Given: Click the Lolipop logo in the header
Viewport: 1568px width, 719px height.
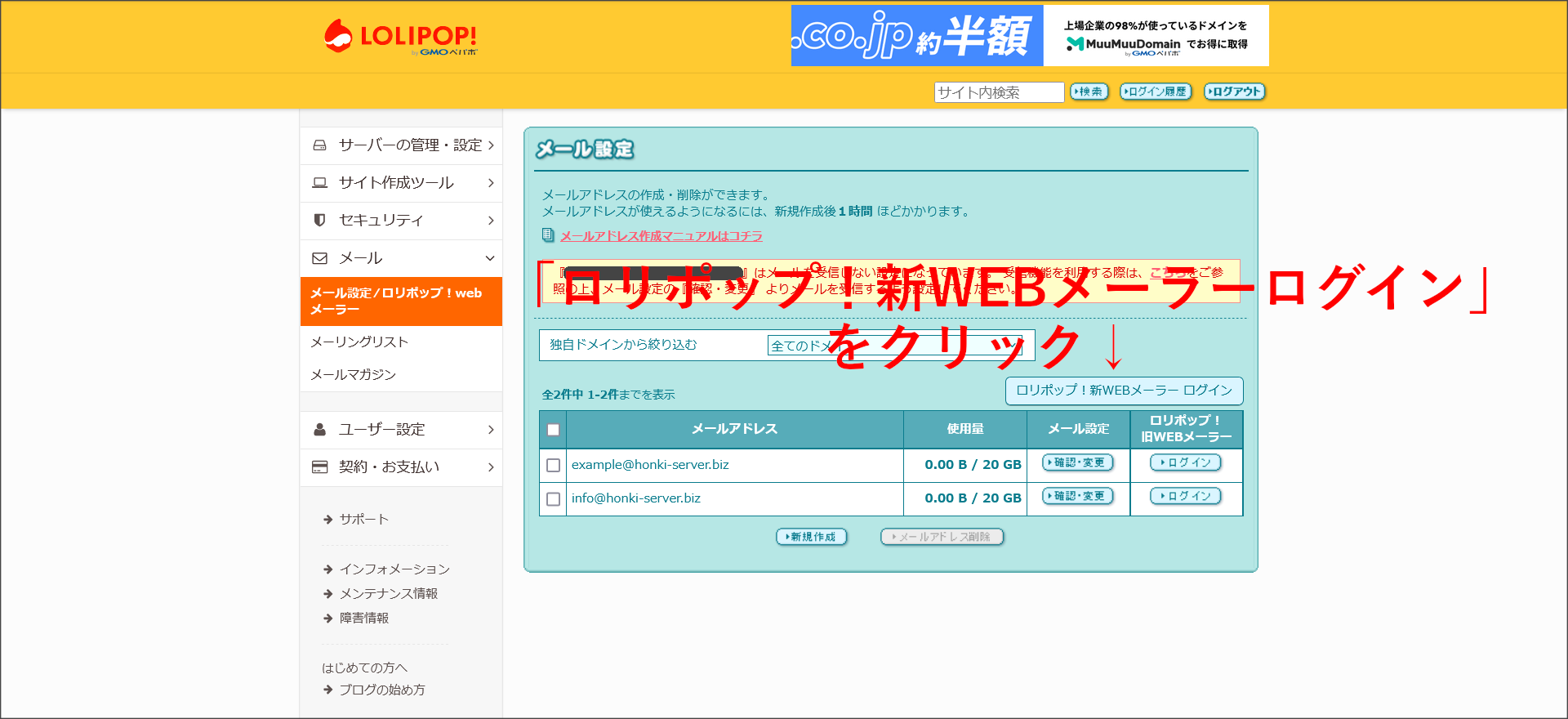Looking at the screenshot, I should (x=400, y=37).
